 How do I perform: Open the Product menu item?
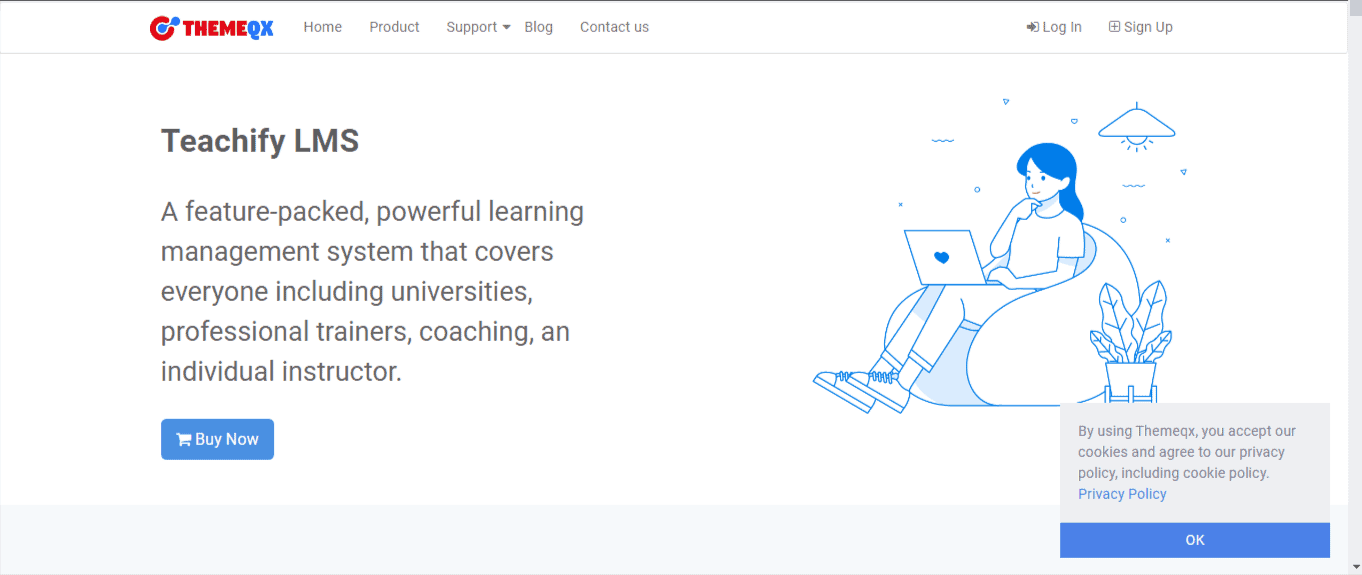394,27
